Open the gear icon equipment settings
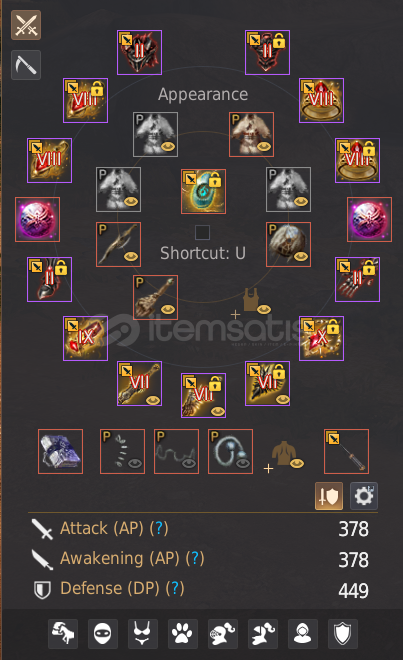This screenshot has width=403, height=660. [x=364, y=496]
